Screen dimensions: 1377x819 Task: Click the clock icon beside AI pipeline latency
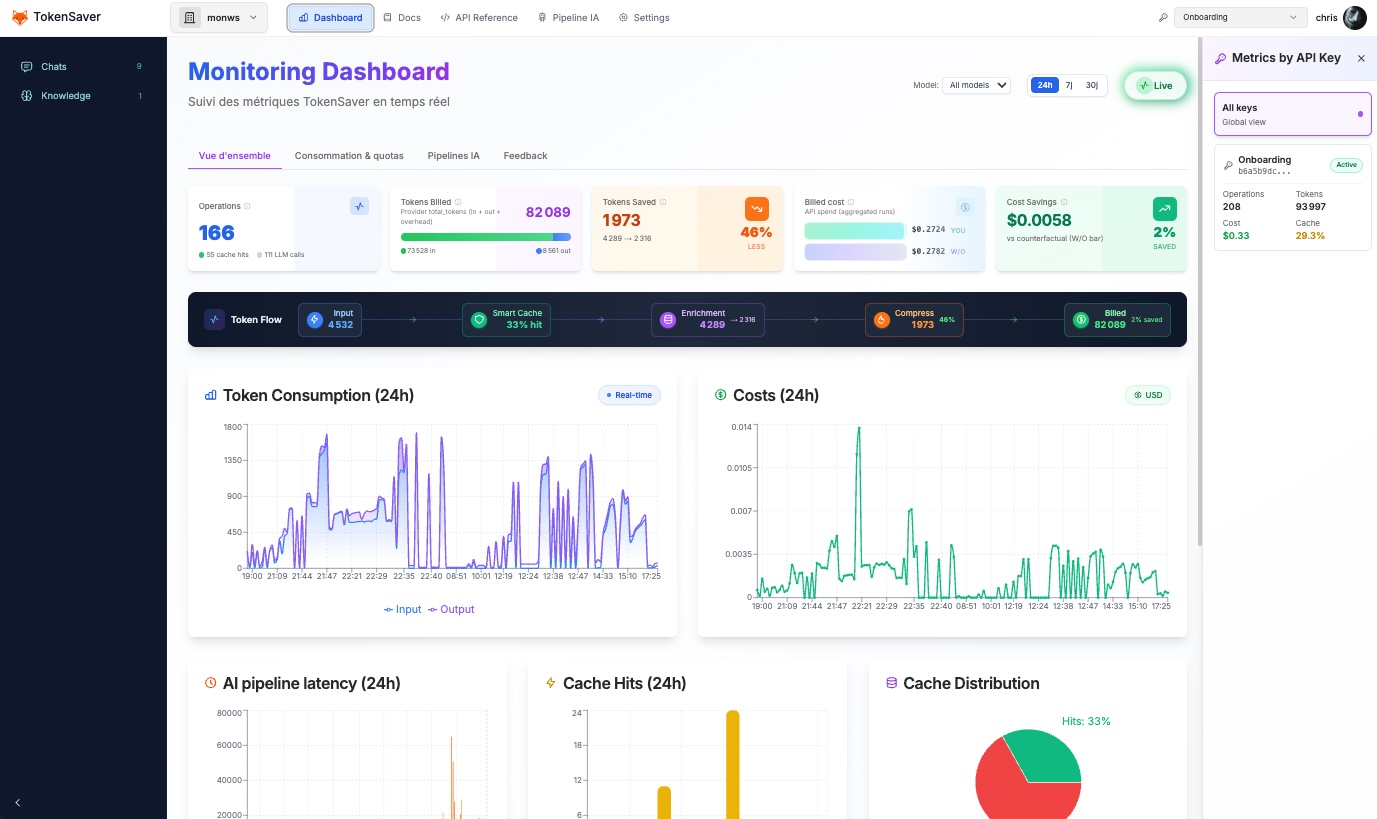[x=210, y=683]
